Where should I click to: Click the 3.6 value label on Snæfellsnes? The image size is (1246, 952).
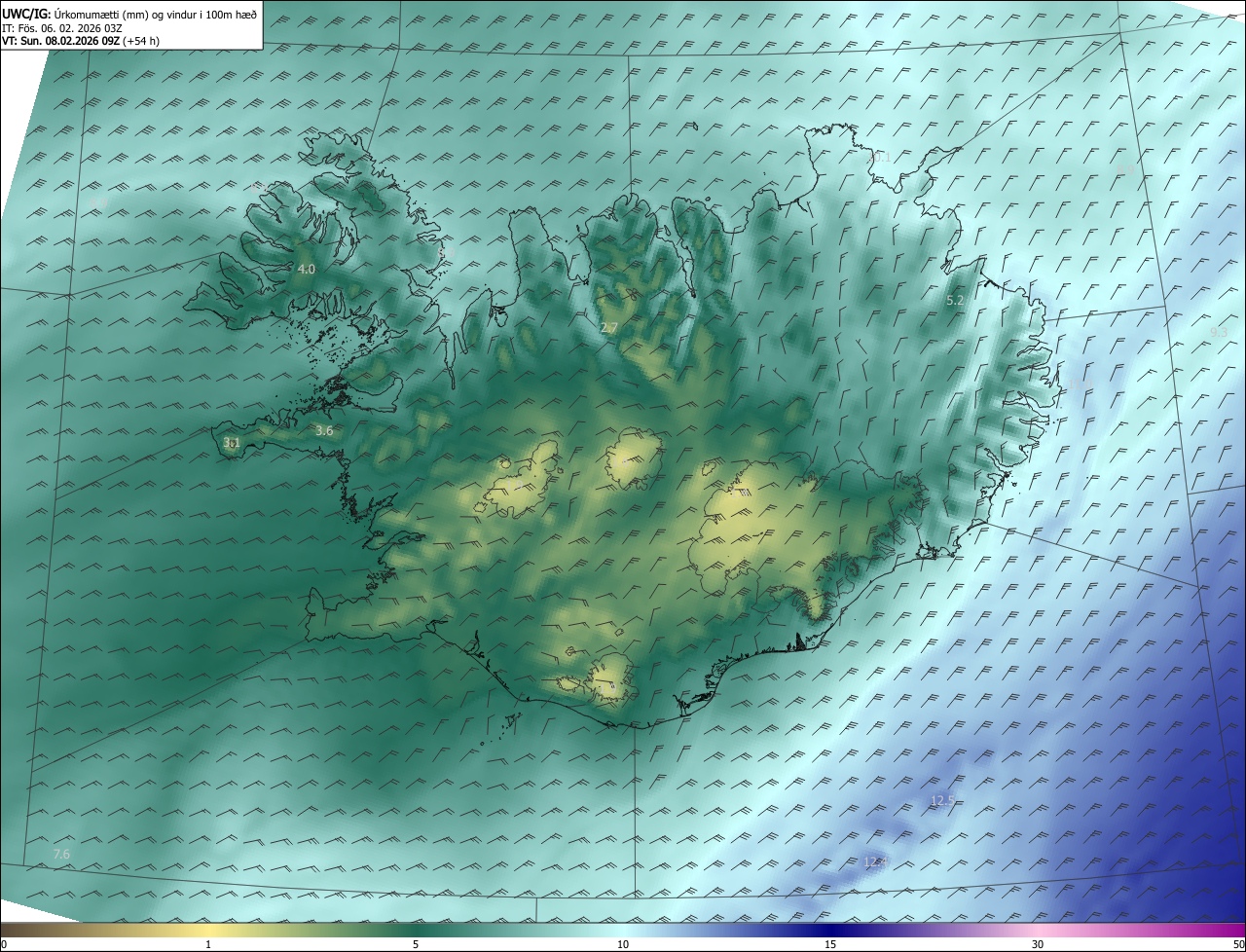click(x=325, y=430)
